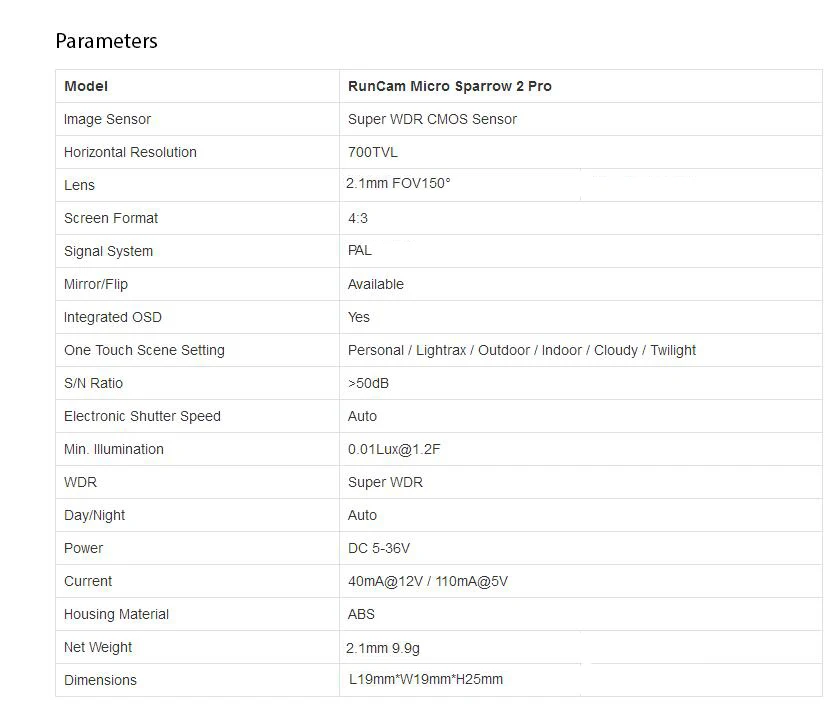Click the DC 5-36V power value
840x712 pixels.
(x=379, y=549)
